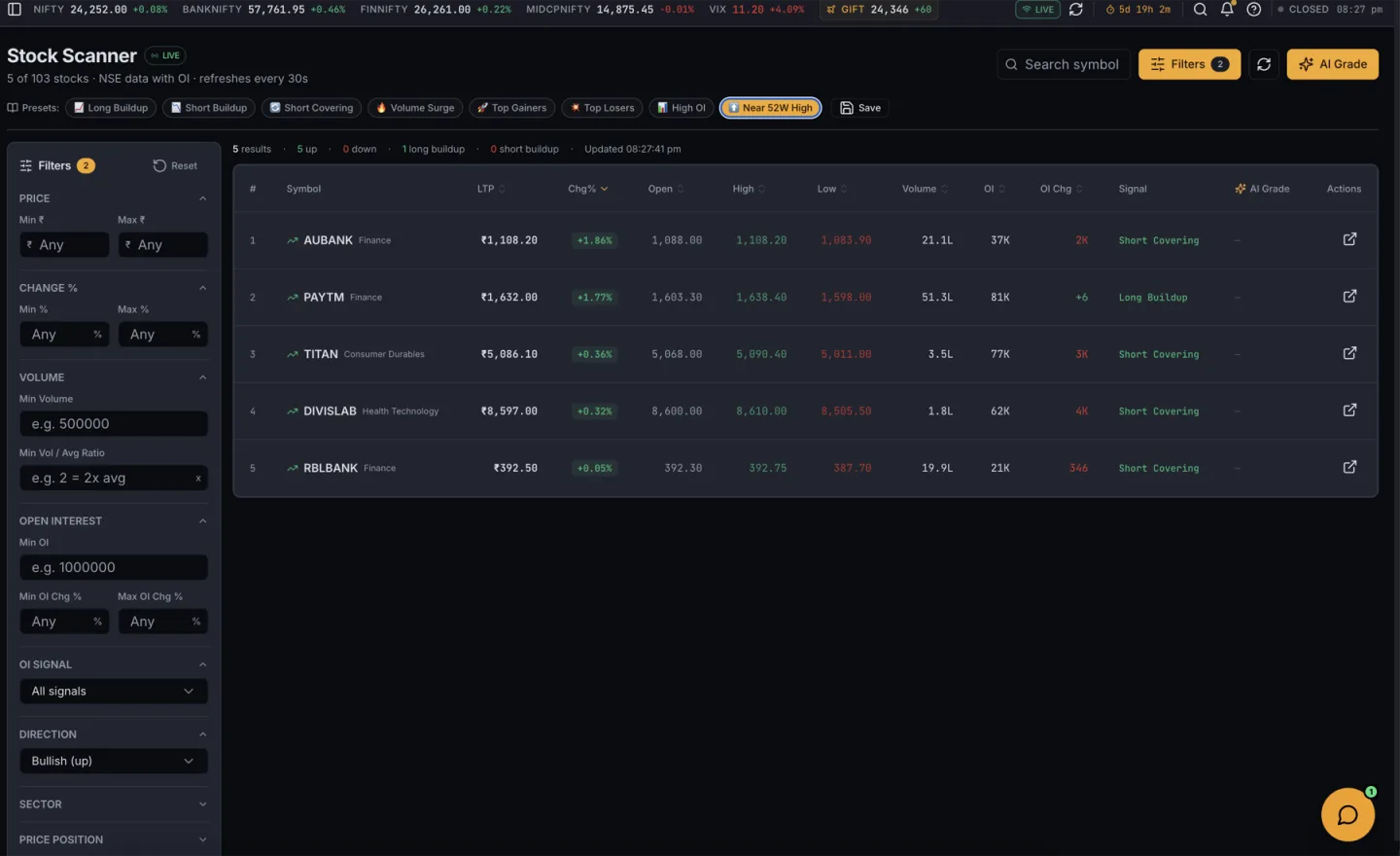Screen dimensions: 1400x856
Task: Sort table by OI column header
Action: (x=995, y=189)
